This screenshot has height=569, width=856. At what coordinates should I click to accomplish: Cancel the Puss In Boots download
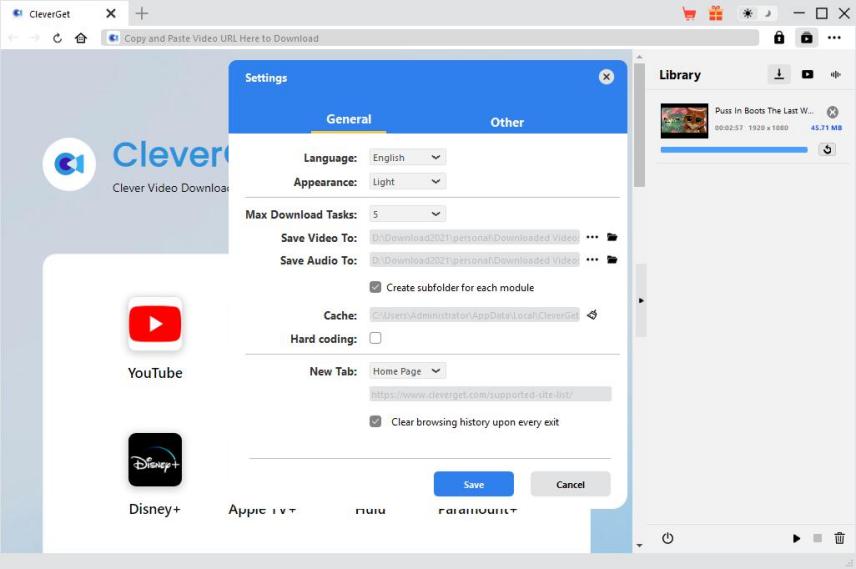[832, 112]
